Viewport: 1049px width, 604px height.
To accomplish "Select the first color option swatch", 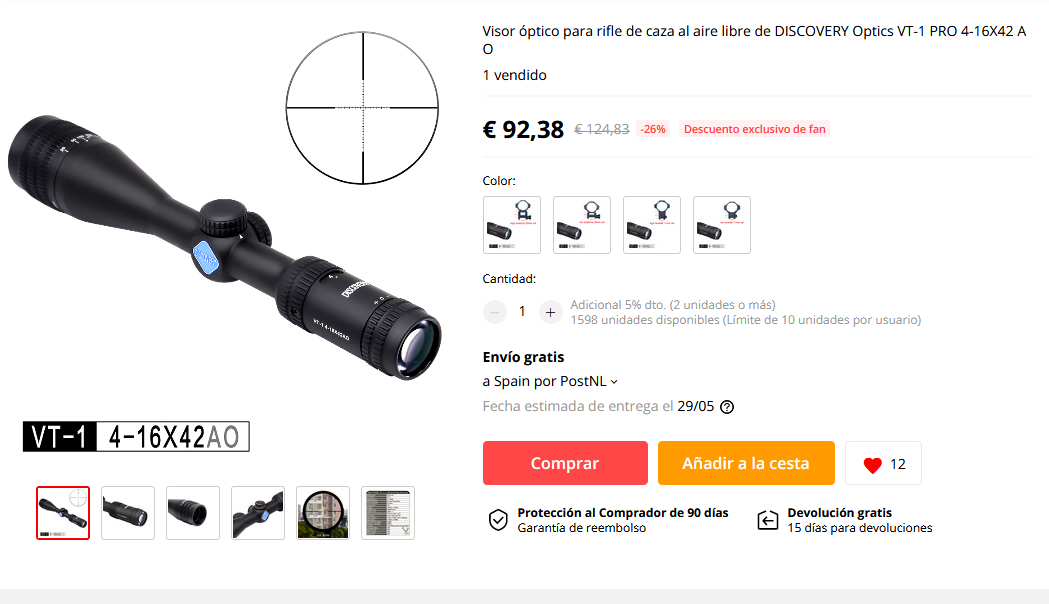I will [x=512, y=225].
